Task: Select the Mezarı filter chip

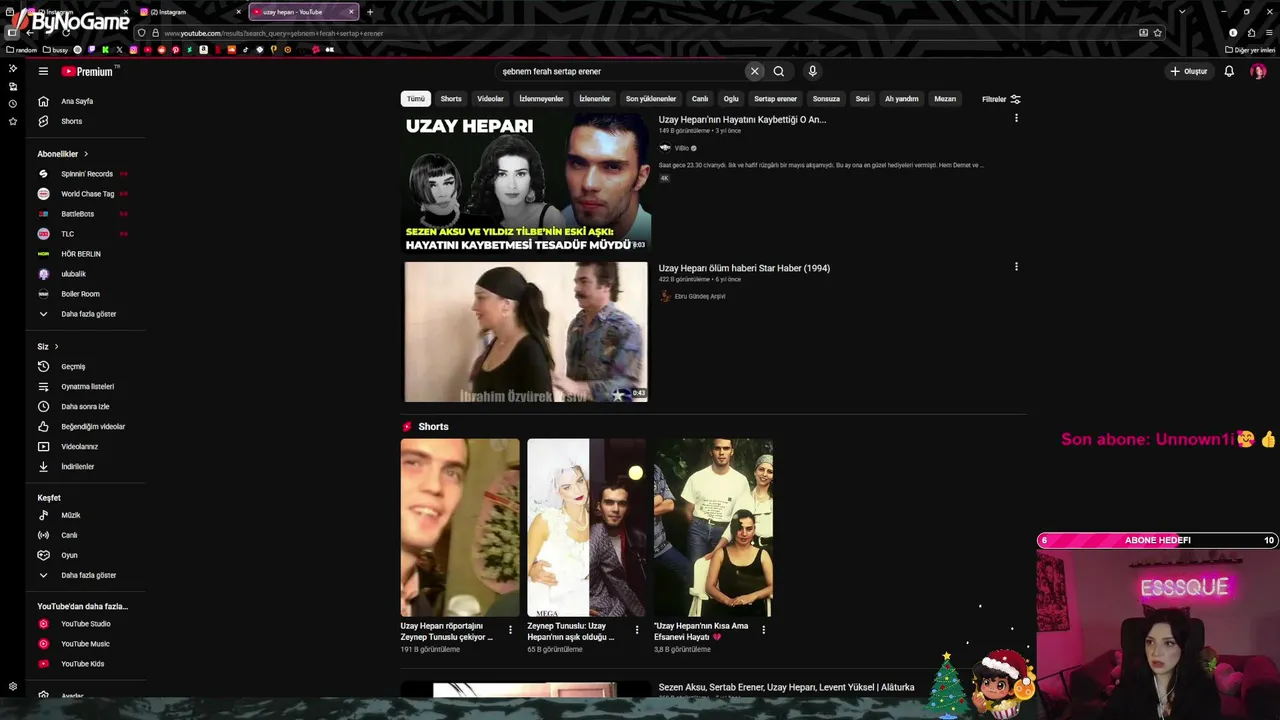Action: (x=945, y=99)
